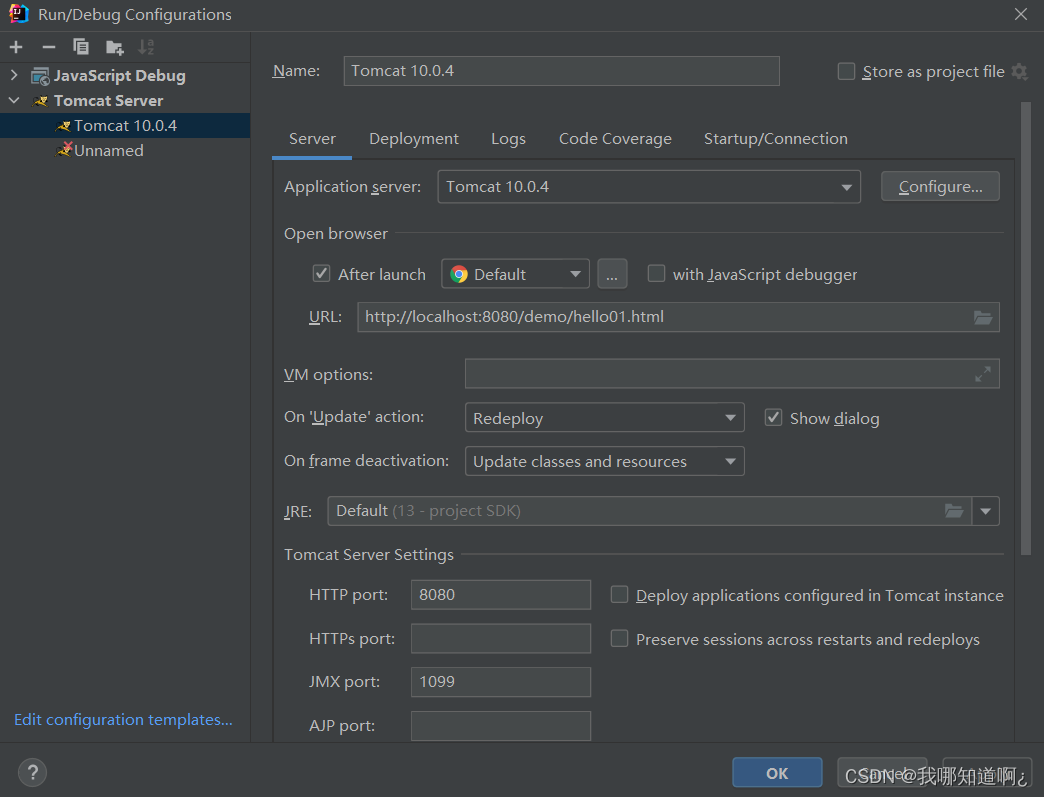The image size is (1044, 797).
Task: Focus the JMX port field
Action: pos(501,682)
